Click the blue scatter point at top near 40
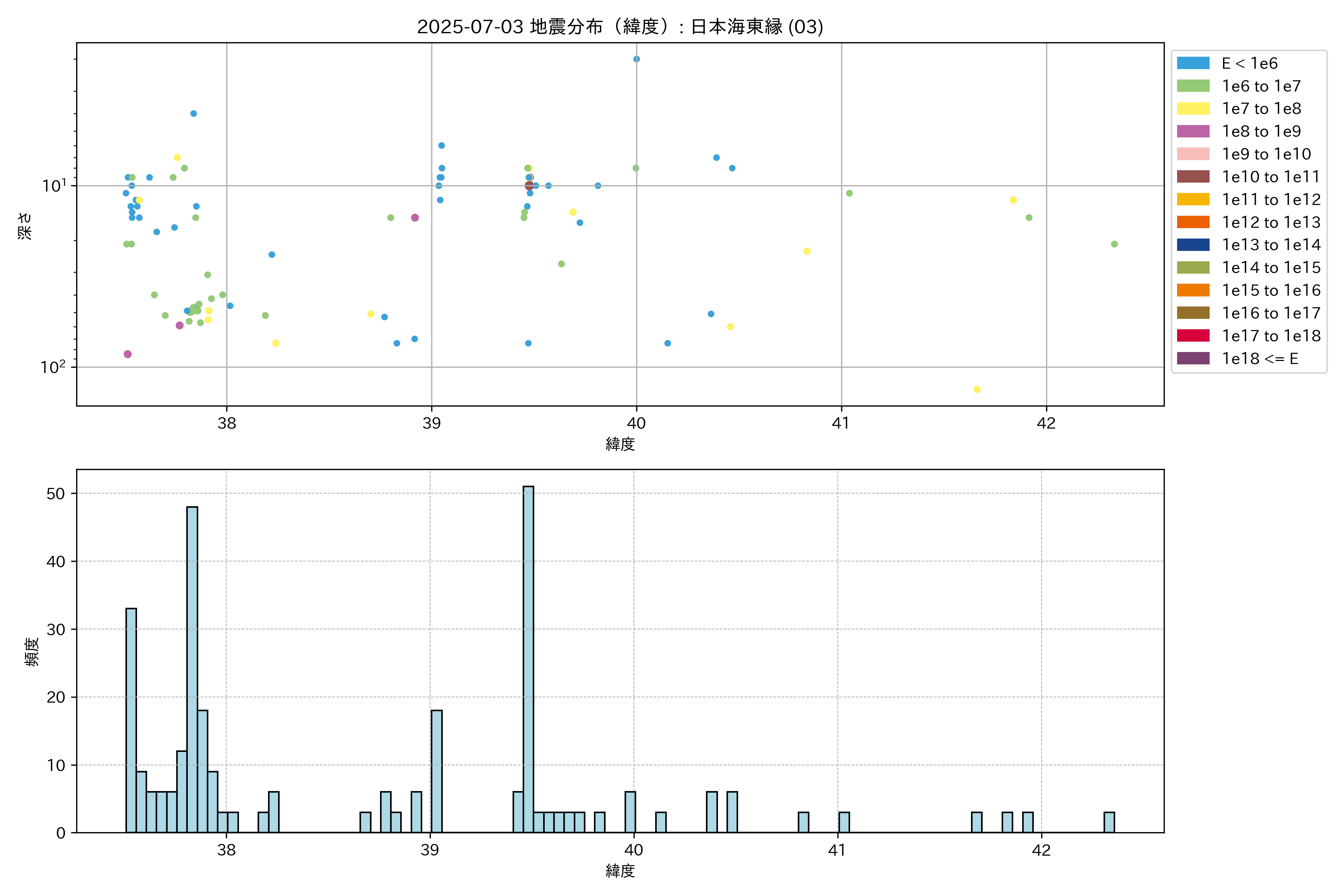The height and width of the screenshot is (896, 1344). (637, 59)
